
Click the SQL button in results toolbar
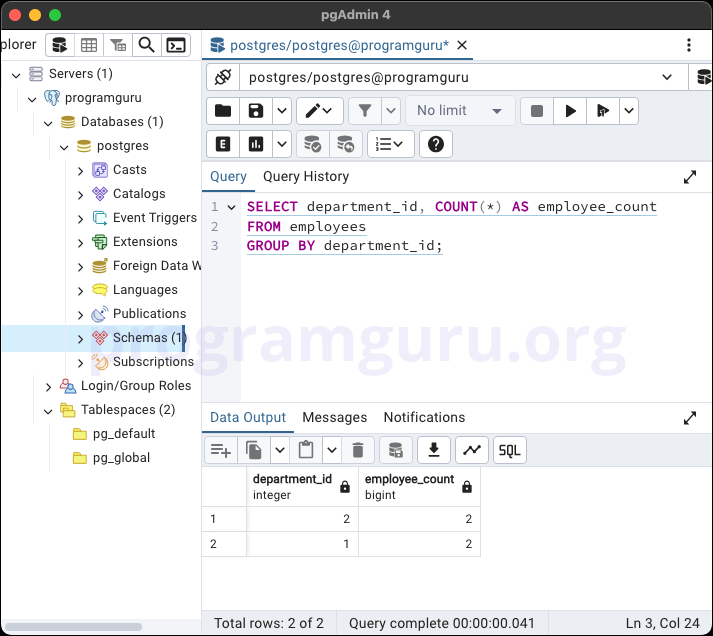pyautogui.click(x=509, y=450)
